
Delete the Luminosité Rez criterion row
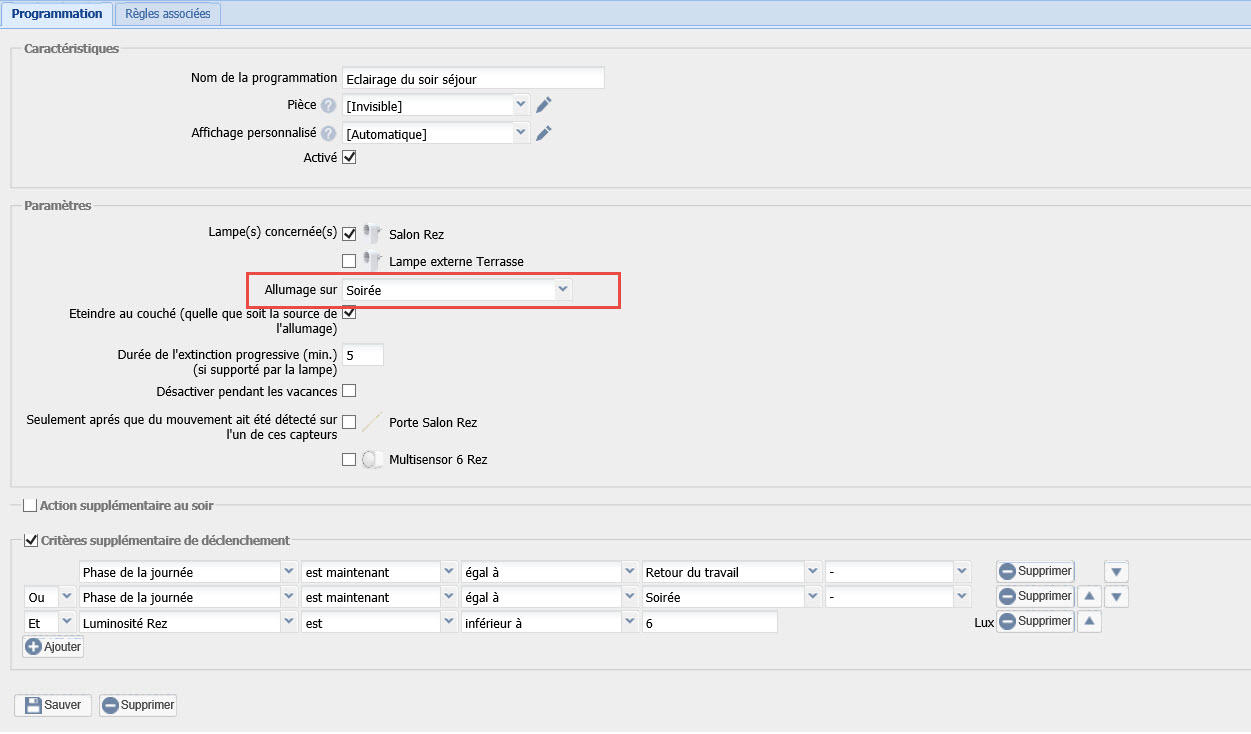(1035, 622)
